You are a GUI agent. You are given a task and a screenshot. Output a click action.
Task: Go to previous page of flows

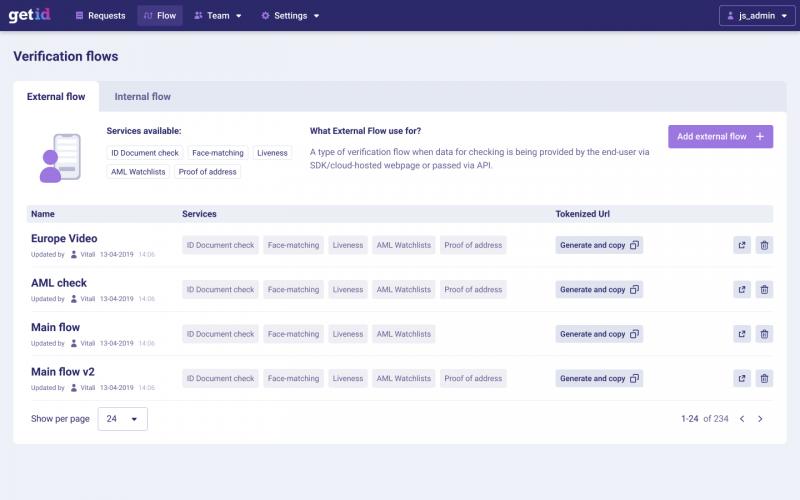pos(742,419)
